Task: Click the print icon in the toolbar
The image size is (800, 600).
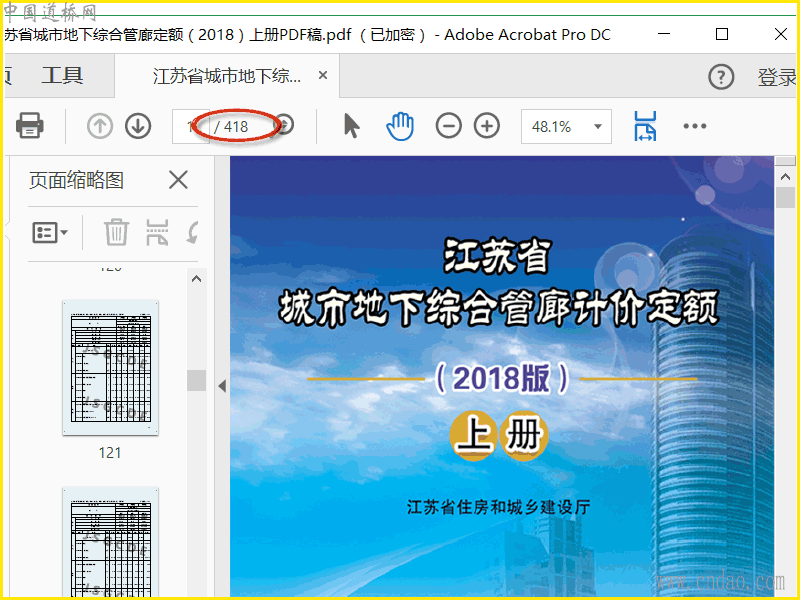Action: [x=30, y=125]
